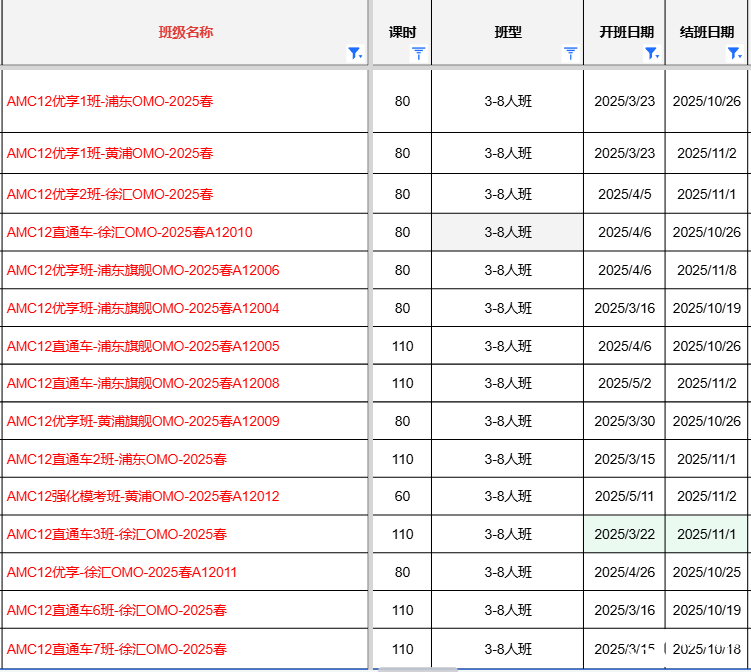Select end date 2025/11/8 cell
The height and width of the screenshot is (672, 751).
coord(707,270)
